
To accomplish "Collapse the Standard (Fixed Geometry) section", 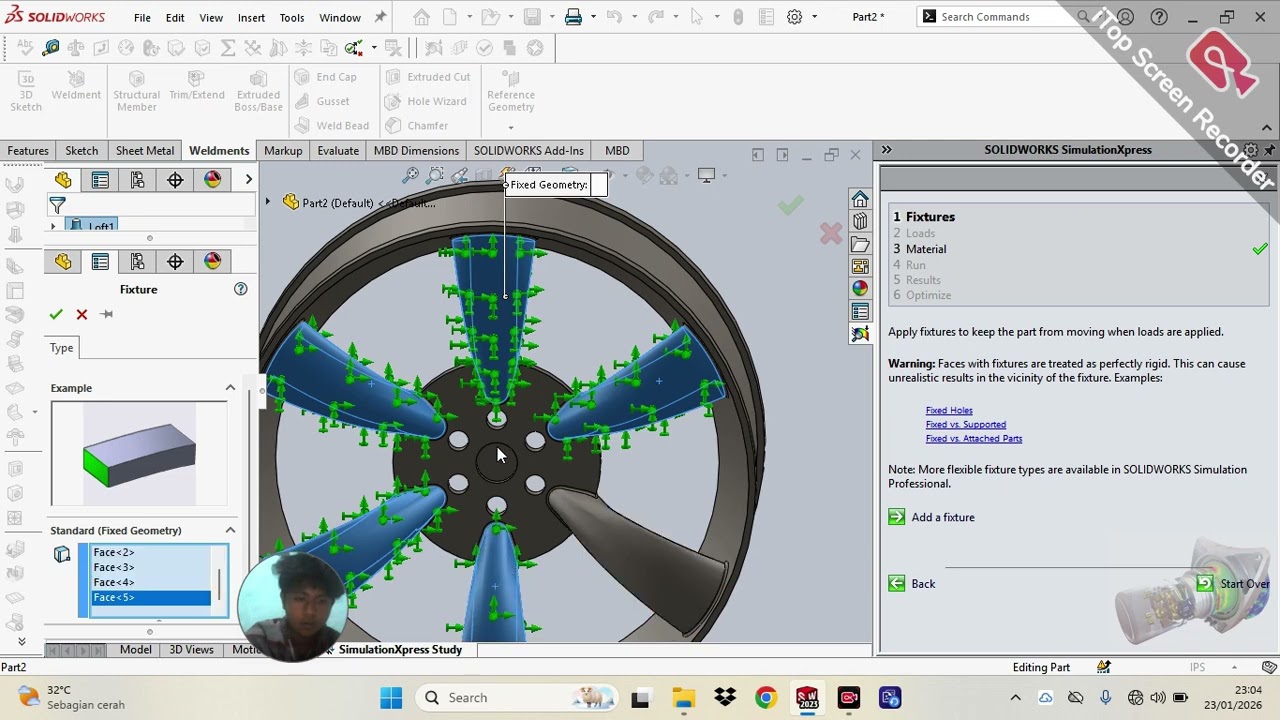I will pos(230,530).
